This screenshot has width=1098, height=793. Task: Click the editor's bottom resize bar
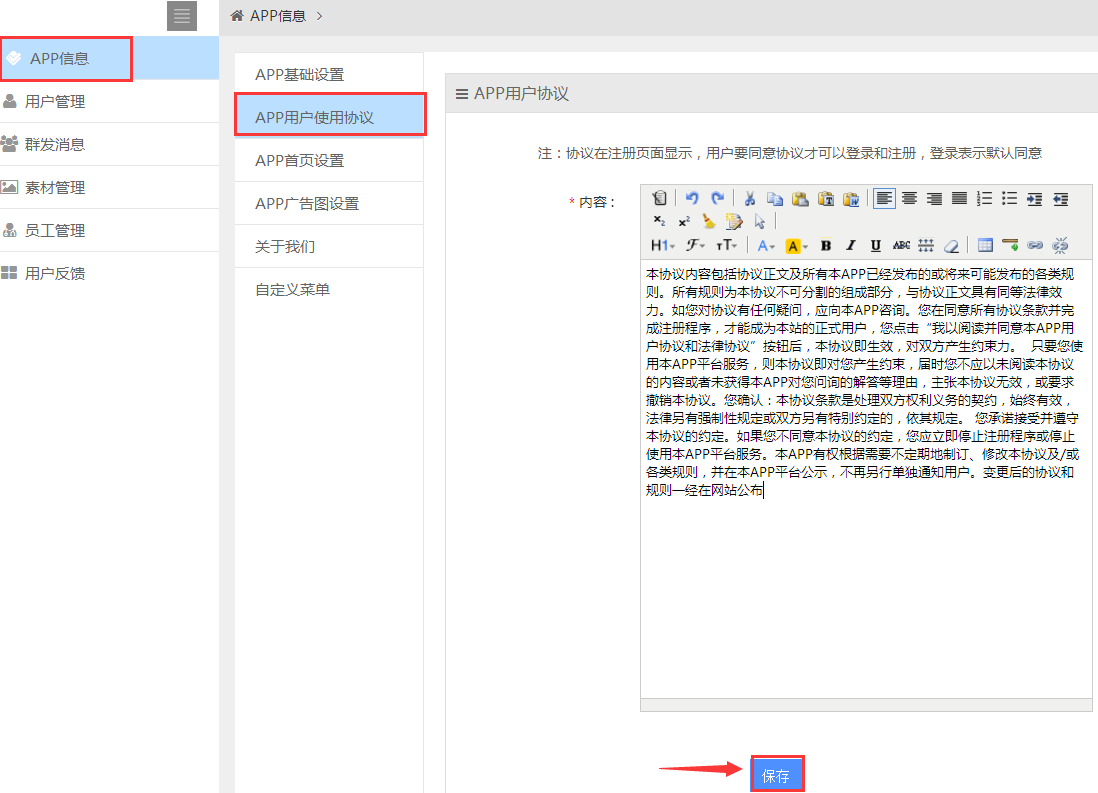pos(866,705)
